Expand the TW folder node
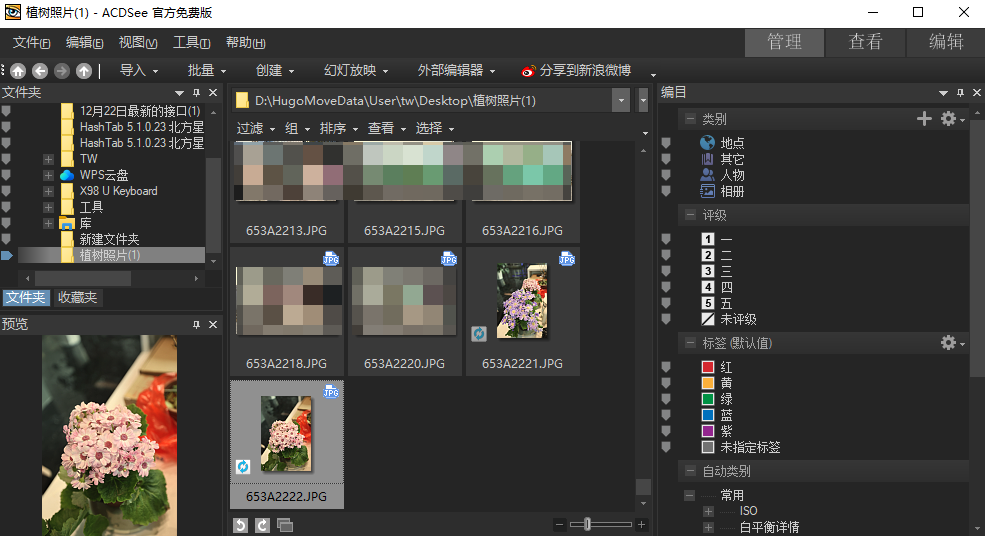Image resolution: width=985 pixels, height=536 pixels. 48,159
